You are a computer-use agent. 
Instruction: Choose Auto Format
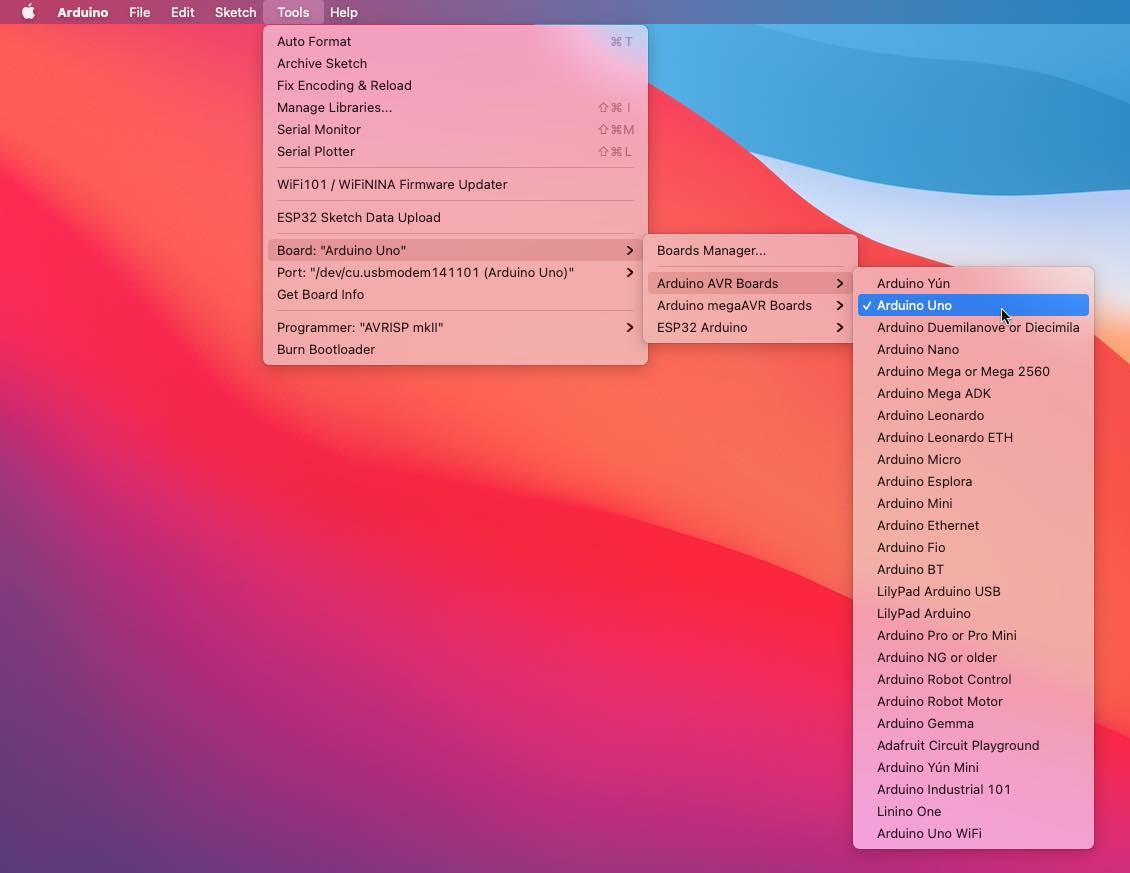(314, 41)
